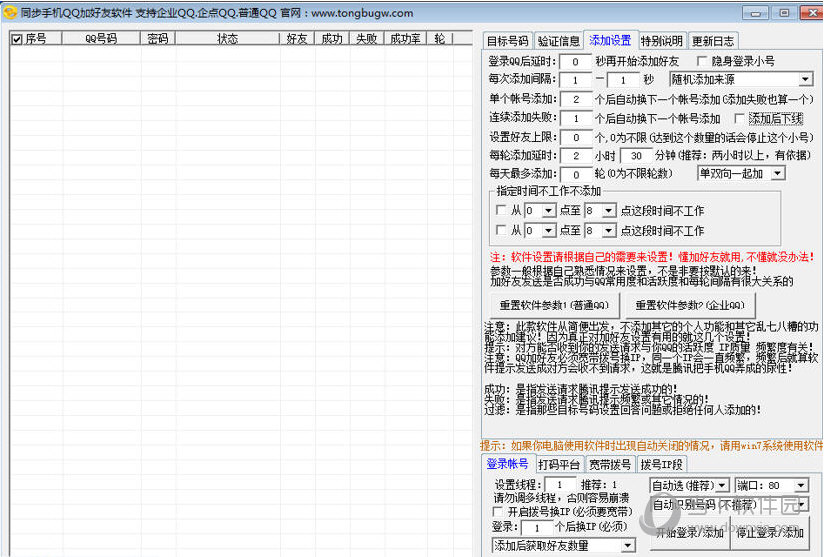Screen dimensions: 824x557
Task: Minimize the application window
Action: (x=755, y=13)
